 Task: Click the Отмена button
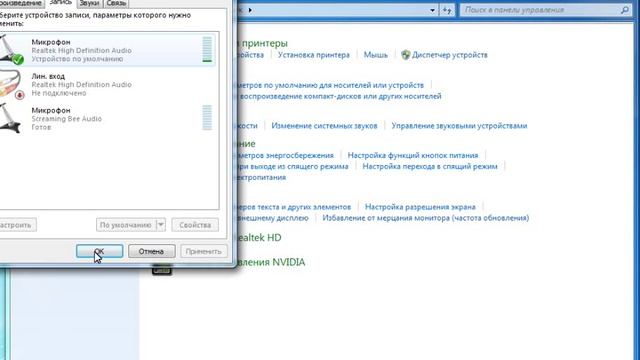click(x=151, y=251)
